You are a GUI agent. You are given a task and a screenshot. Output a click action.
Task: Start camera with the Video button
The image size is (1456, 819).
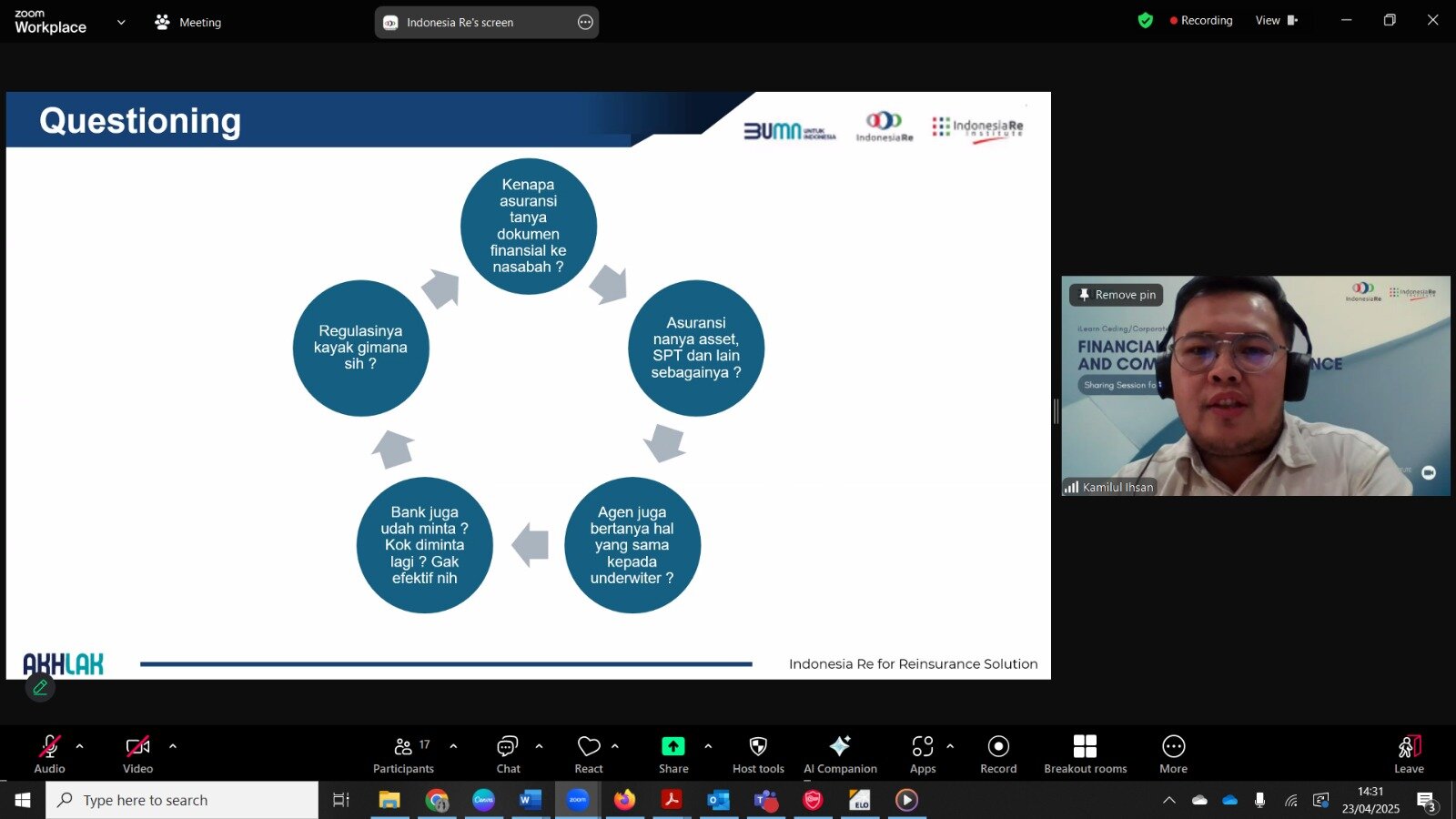coord(137,754)
